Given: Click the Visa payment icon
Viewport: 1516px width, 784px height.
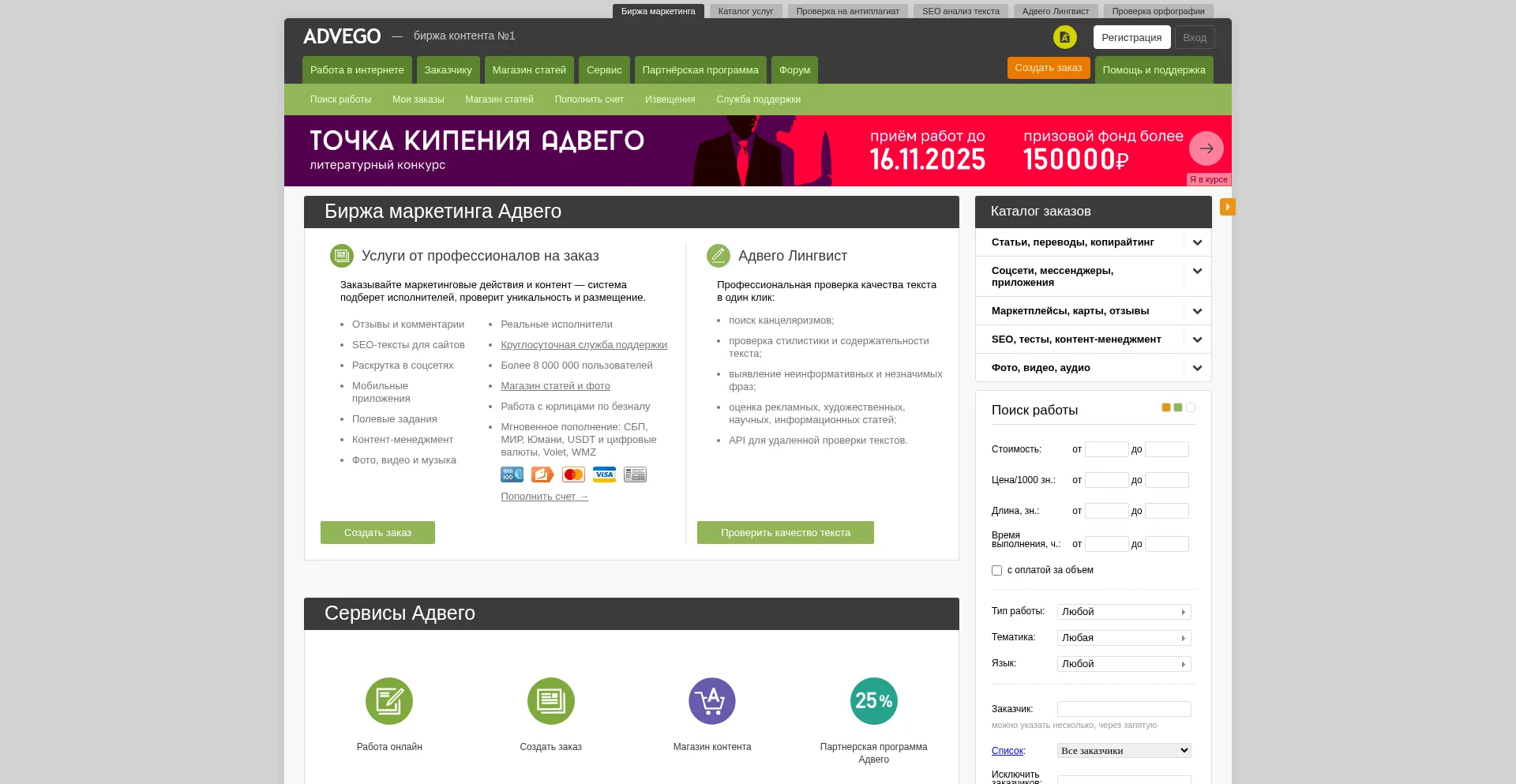Looking at the screenshot, I should coord(604,475).
